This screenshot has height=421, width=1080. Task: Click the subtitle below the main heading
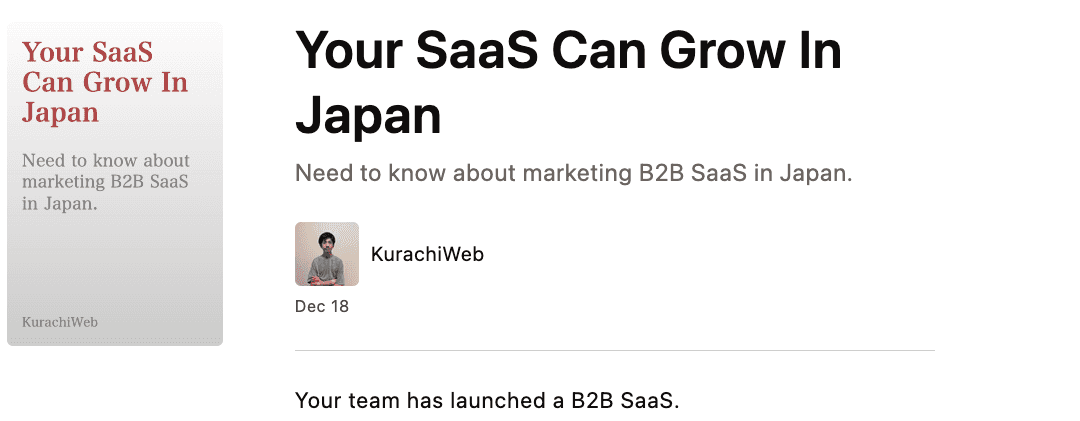pos(573,173)
